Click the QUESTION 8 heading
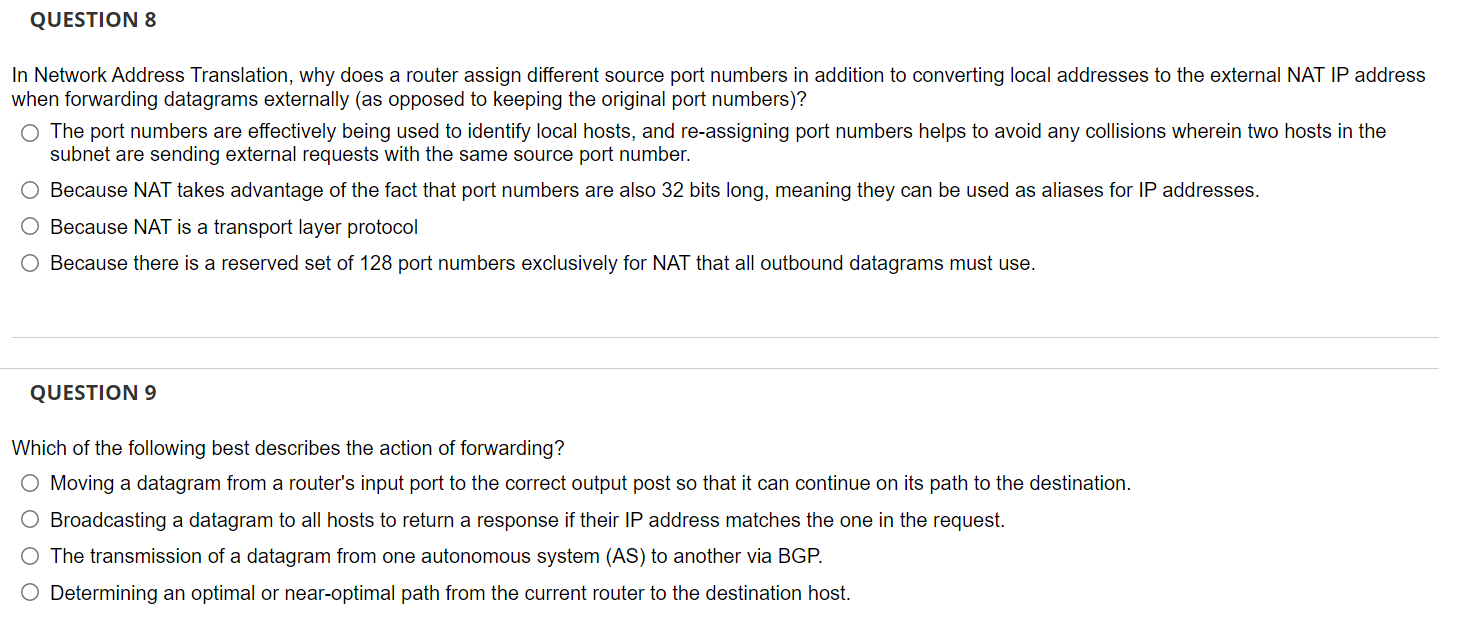Screen dimensions: 1460x636 93,20
